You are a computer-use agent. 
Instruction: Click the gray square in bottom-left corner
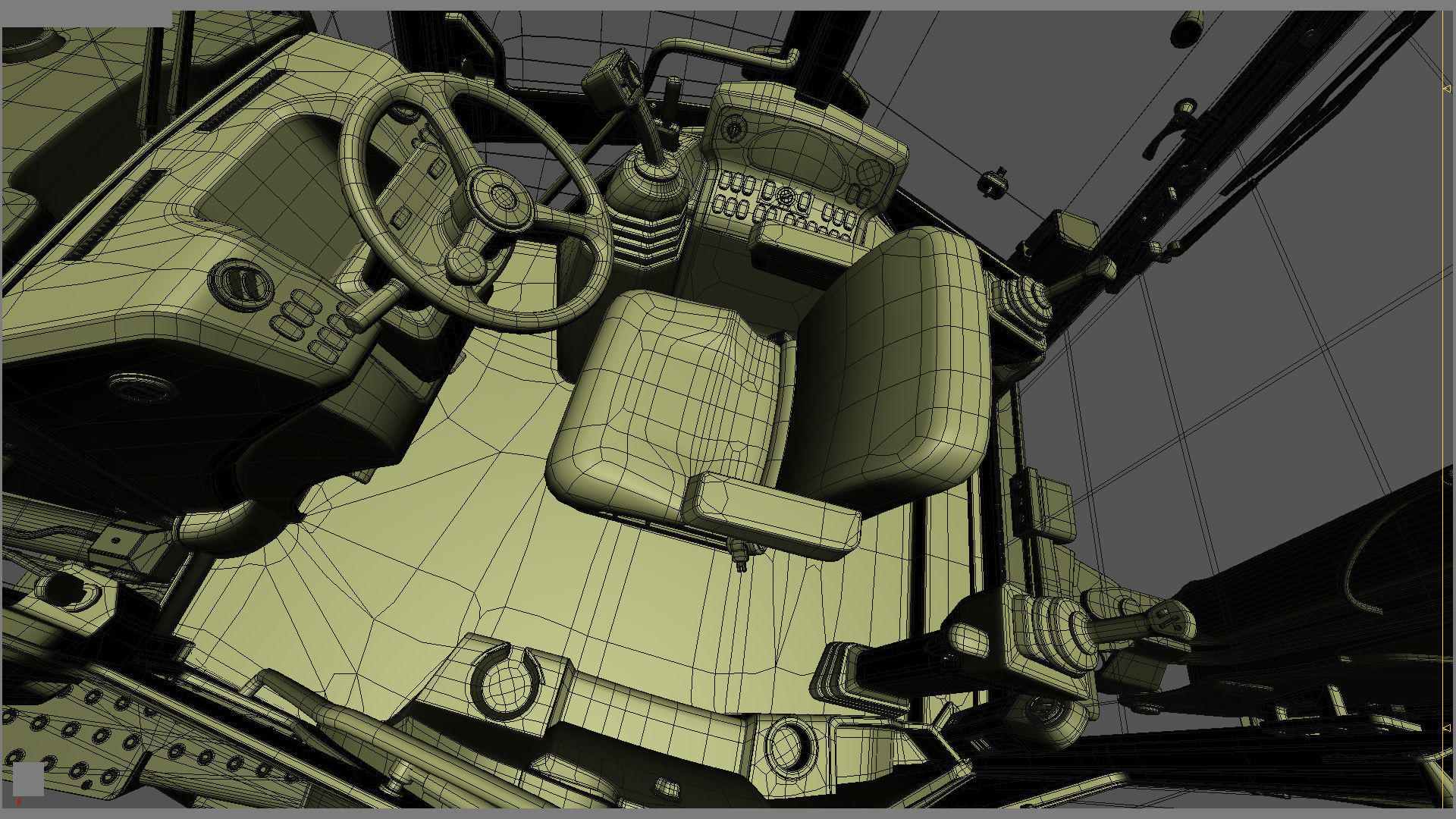tap(29, 780)
